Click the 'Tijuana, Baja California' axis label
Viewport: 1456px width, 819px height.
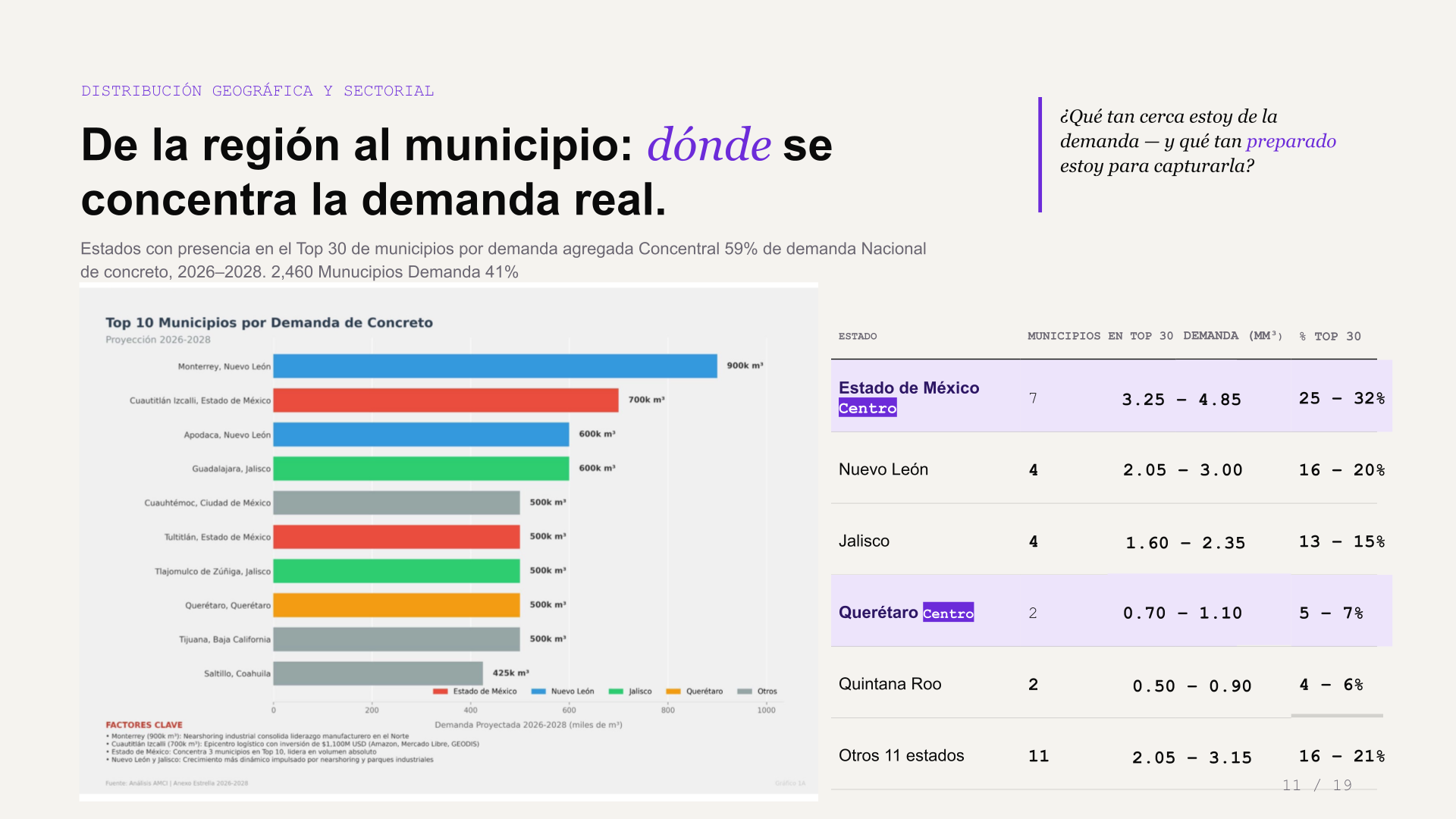pyautogui.click(x=224, y=639)
